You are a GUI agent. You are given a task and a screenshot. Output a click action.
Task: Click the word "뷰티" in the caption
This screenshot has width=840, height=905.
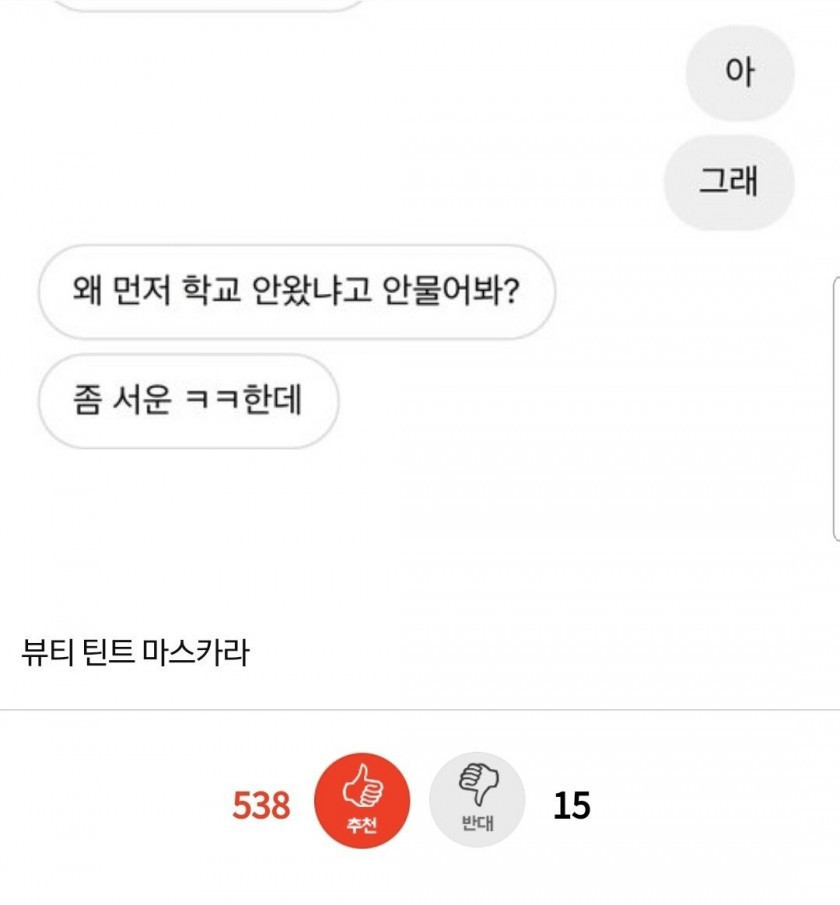click(43, 653)
